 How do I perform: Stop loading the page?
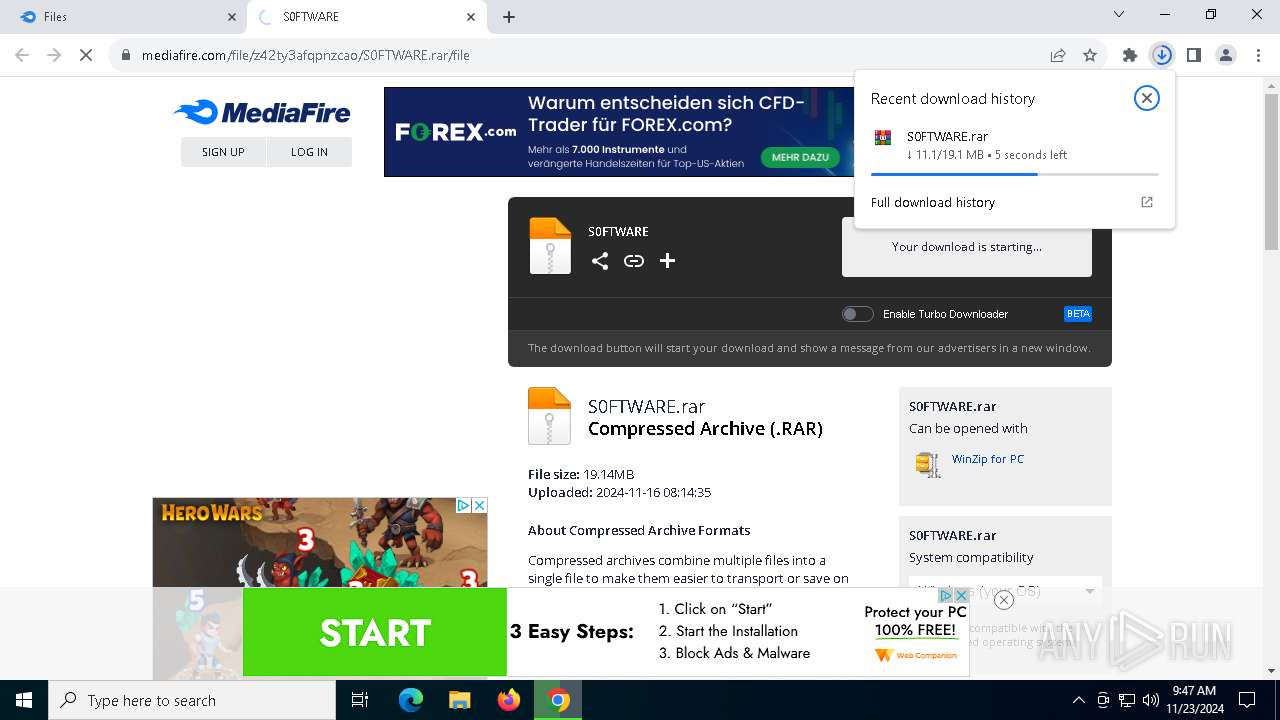tap(86, 55)
